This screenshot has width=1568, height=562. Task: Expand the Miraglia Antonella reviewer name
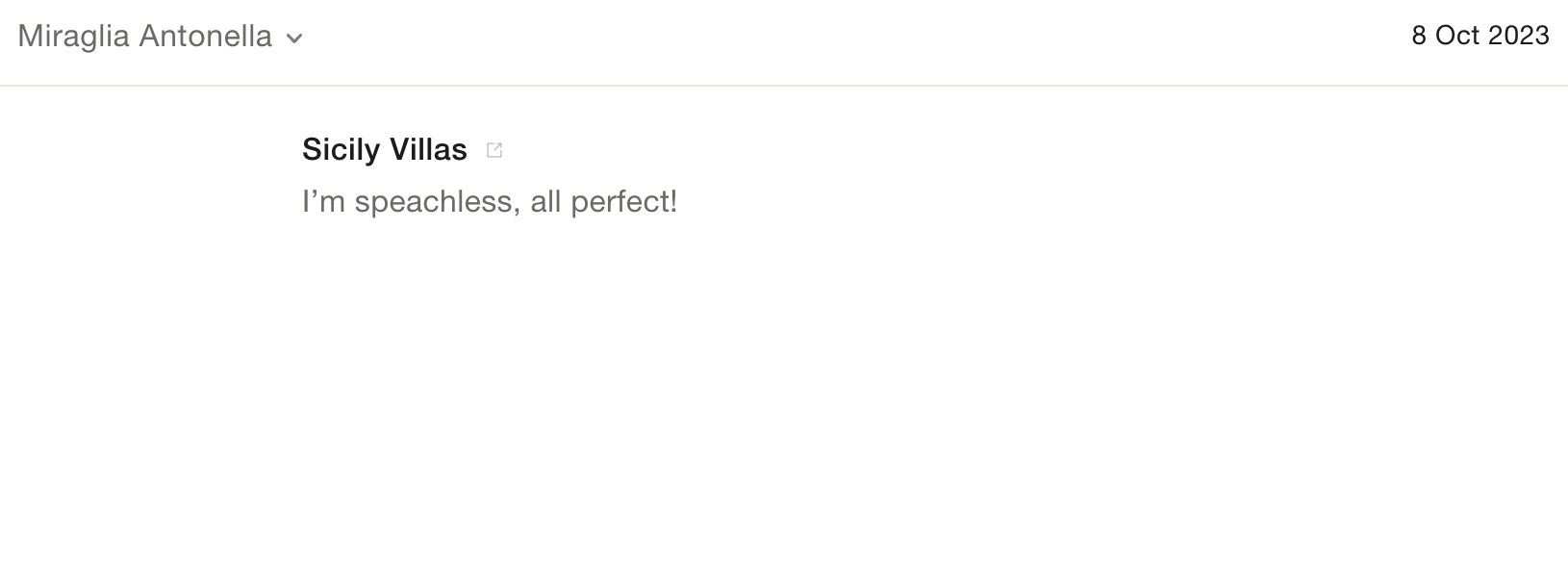(x=145, y=37)
